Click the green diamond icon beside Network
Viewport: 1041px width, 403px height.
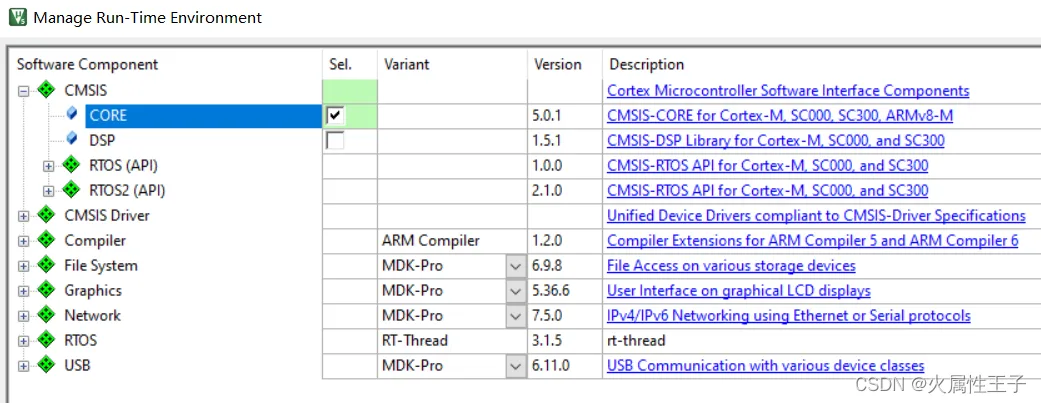[46, 315]
